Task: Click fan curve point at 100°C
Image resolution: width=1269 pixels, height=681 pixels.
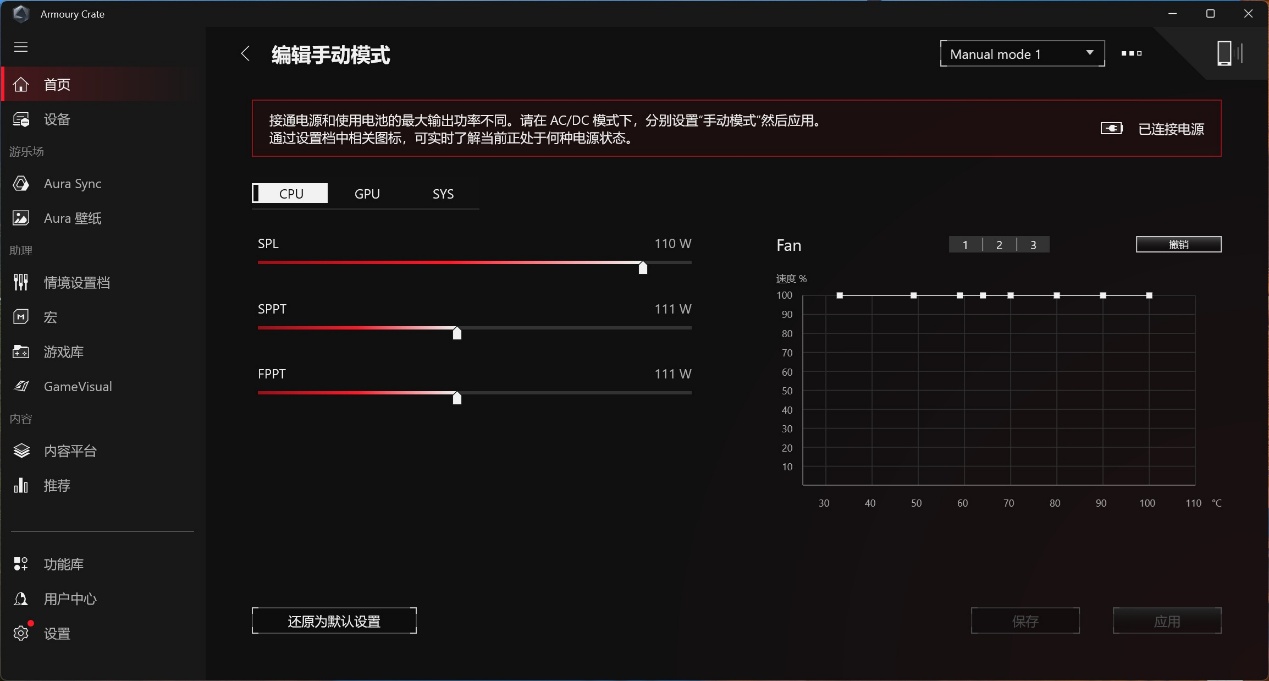Action: [1149, 295]
